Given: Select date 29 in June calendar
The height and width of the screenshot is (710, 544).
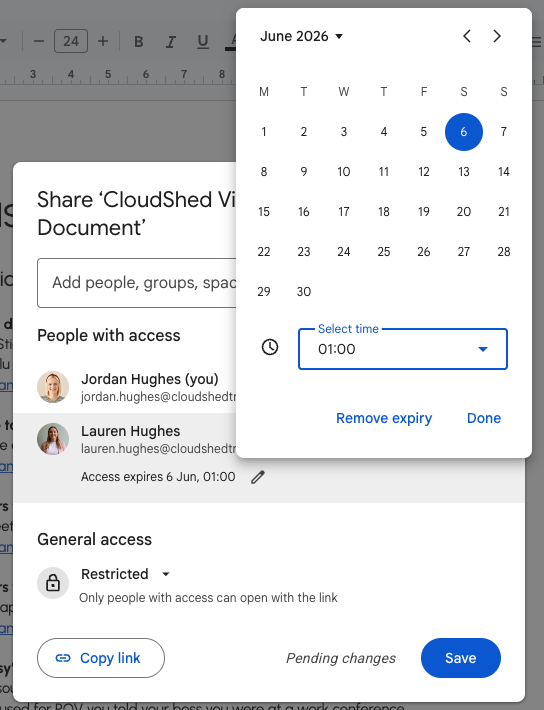Looking at the screenshot, I should [264, 292].
